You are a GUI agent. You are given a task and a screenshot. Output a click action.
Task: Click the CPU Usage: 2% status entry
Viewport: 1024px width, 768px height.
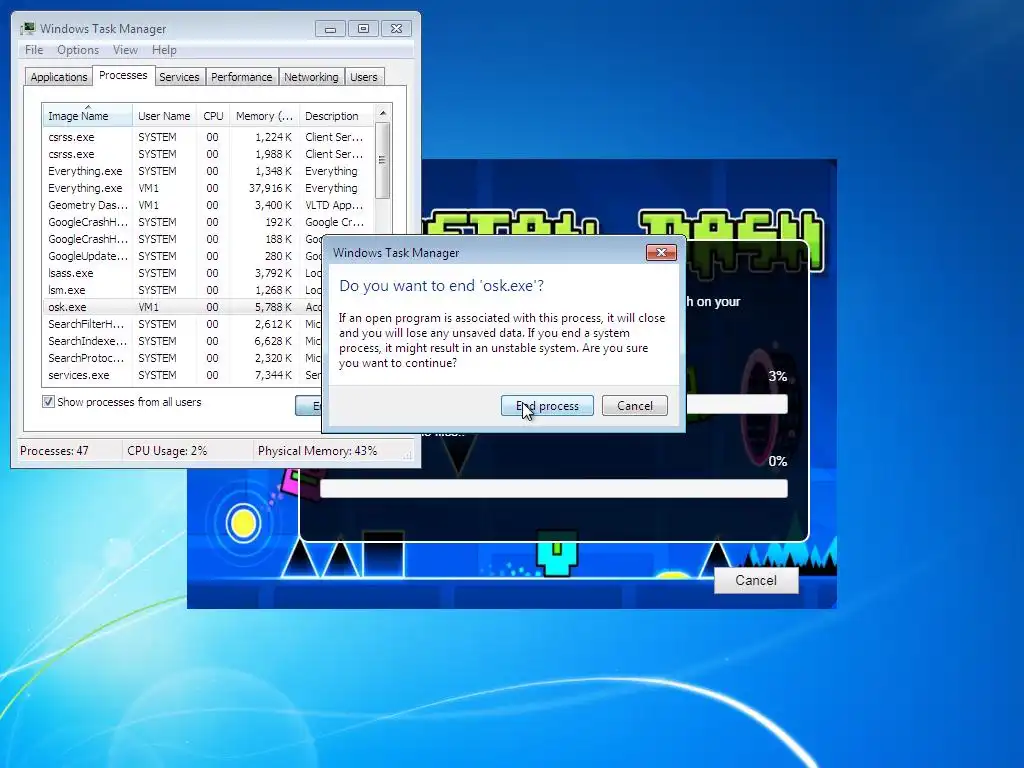pyautogui.click(x=167, y=451)
